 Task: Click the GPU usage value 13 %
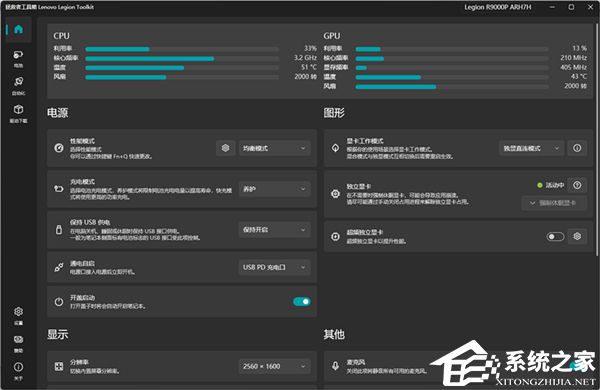coord(579,48)
